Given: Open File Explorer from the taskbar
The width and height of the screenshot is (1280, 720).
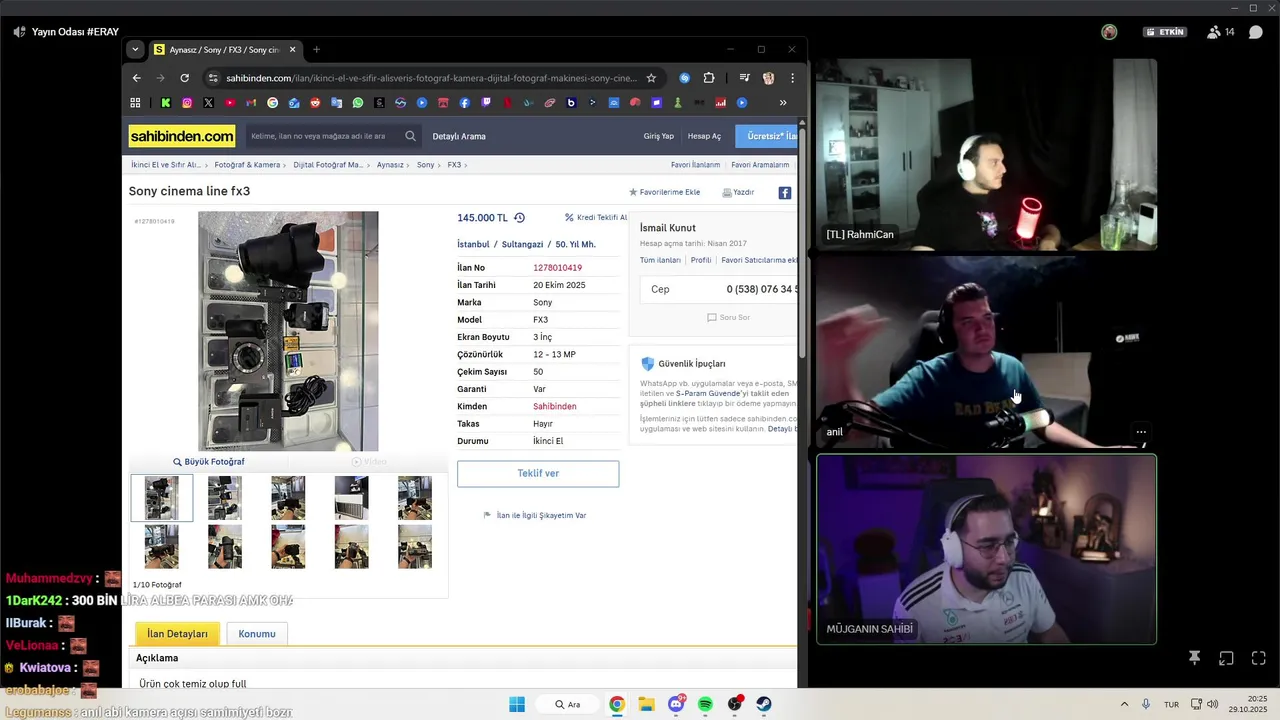Looking at the screenshot, I should [646, 704].
